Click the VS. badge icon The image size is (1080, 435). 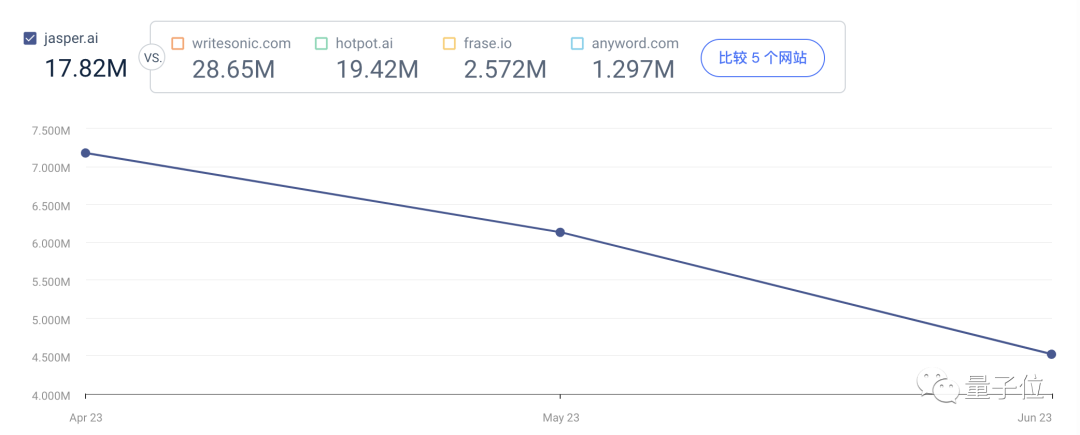click(x=153, y=58)
